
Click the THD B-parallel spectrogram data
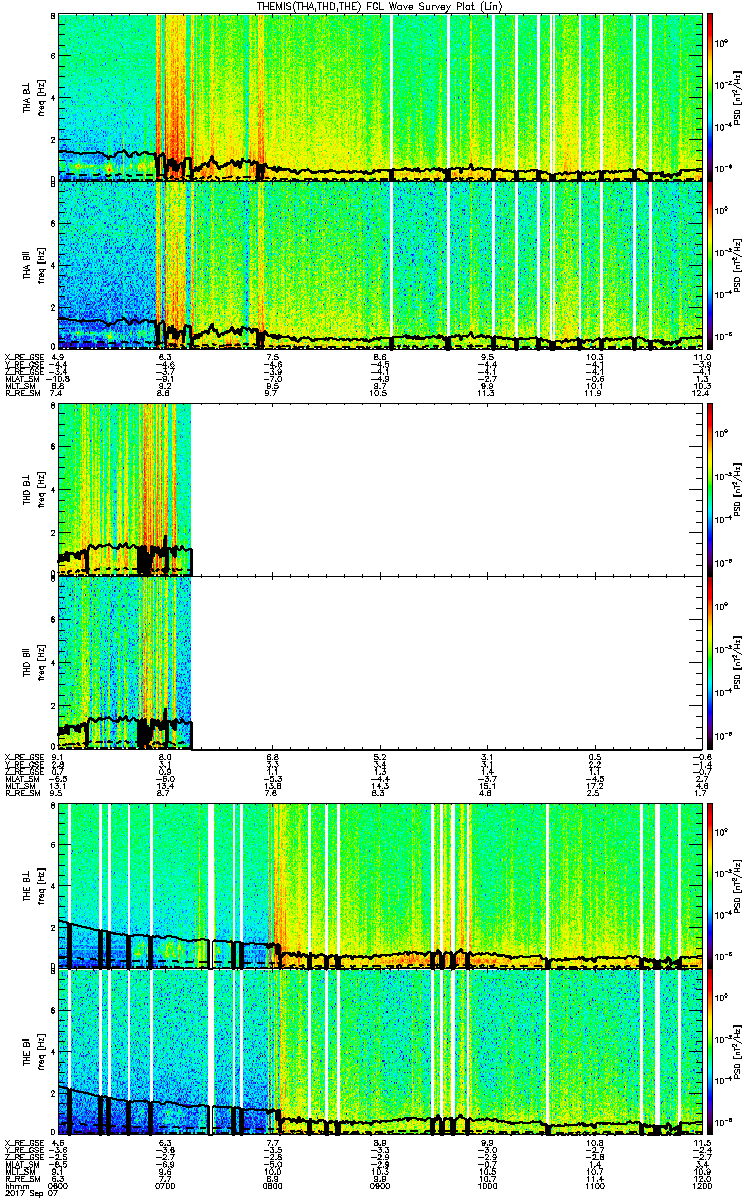(x=125, y=661)
